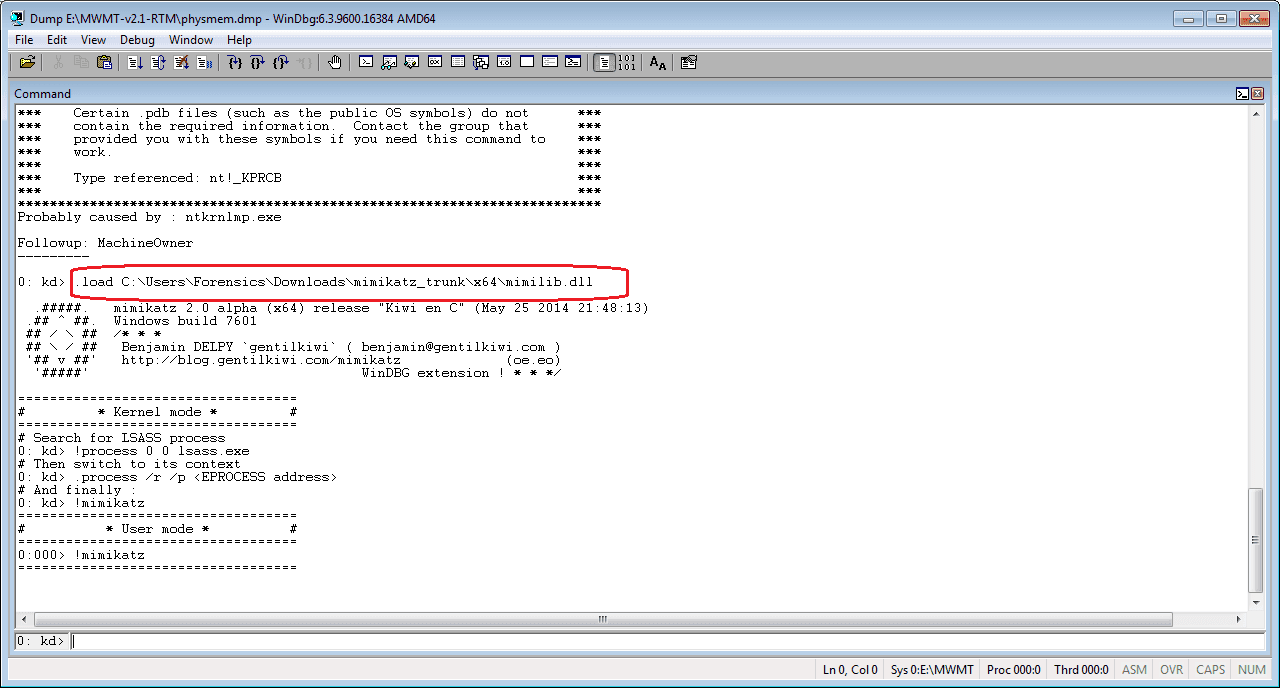Click the Step Into toolbar icon
Viewport: 1280px width, 688px height.
click(x=233, y=62)
